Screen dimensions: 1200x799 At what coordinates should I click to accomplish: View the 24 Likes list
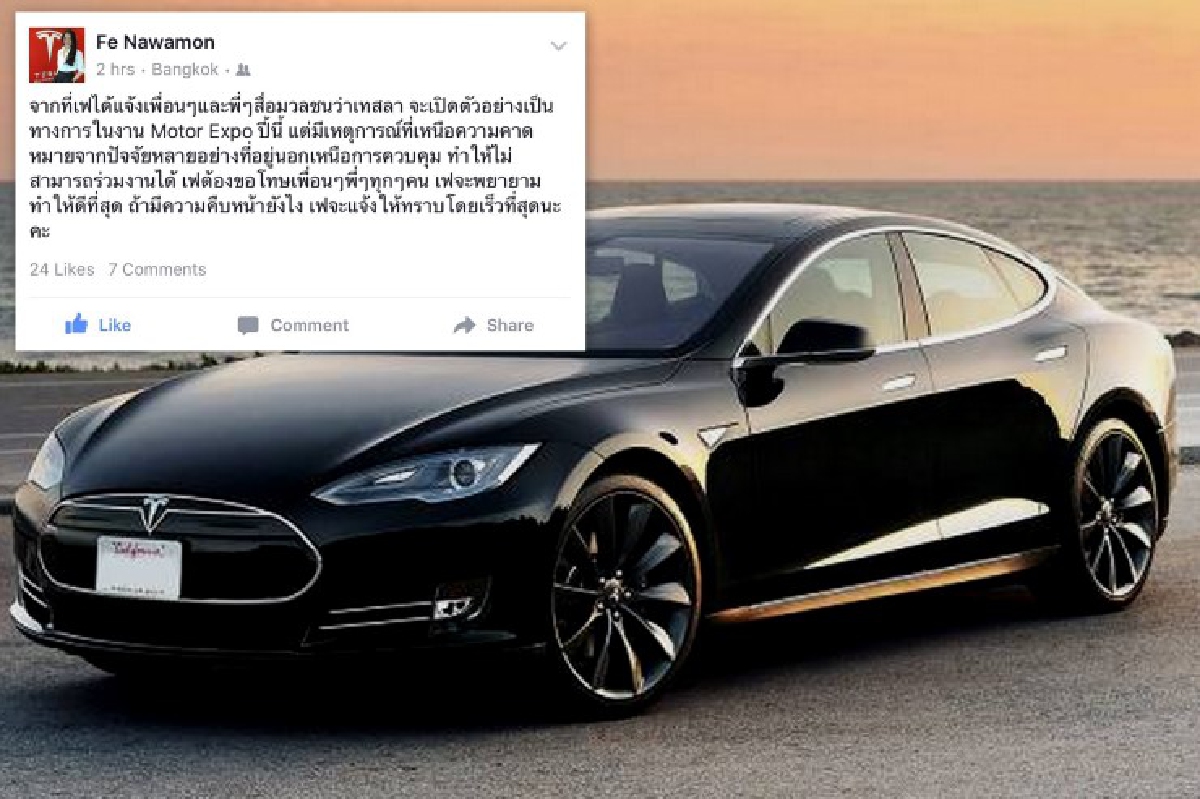coord(62,269)
